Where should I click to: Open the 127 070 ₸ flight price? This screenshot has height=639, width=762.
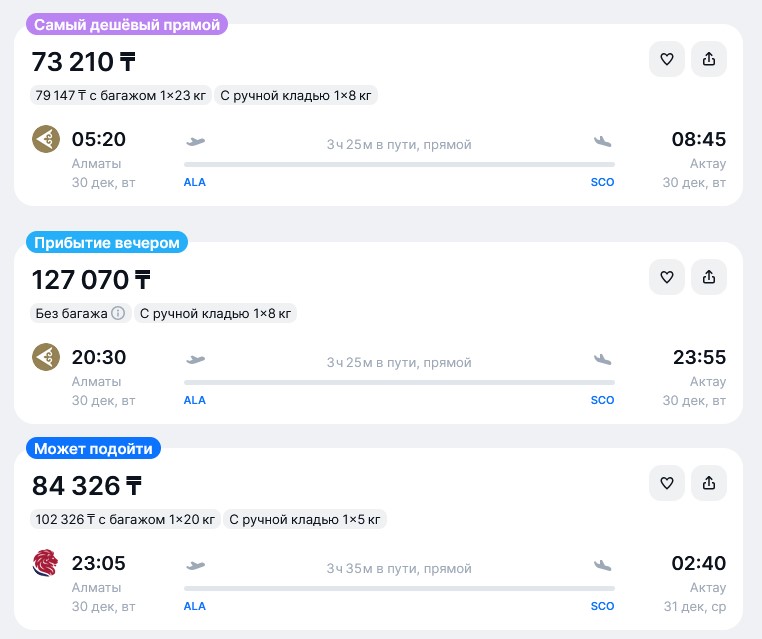92,280
